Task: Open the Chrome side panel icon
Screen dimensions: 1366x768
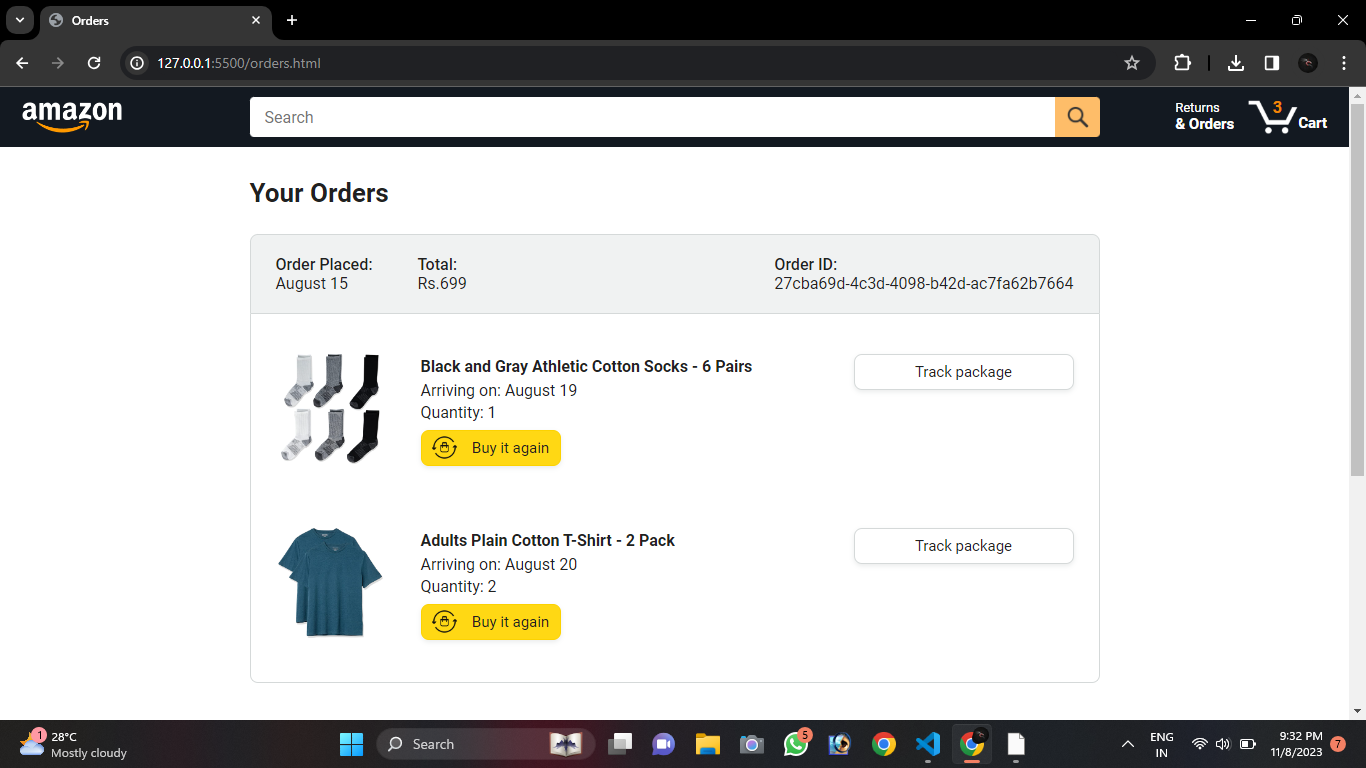Action: click(x=1271, y=62)
